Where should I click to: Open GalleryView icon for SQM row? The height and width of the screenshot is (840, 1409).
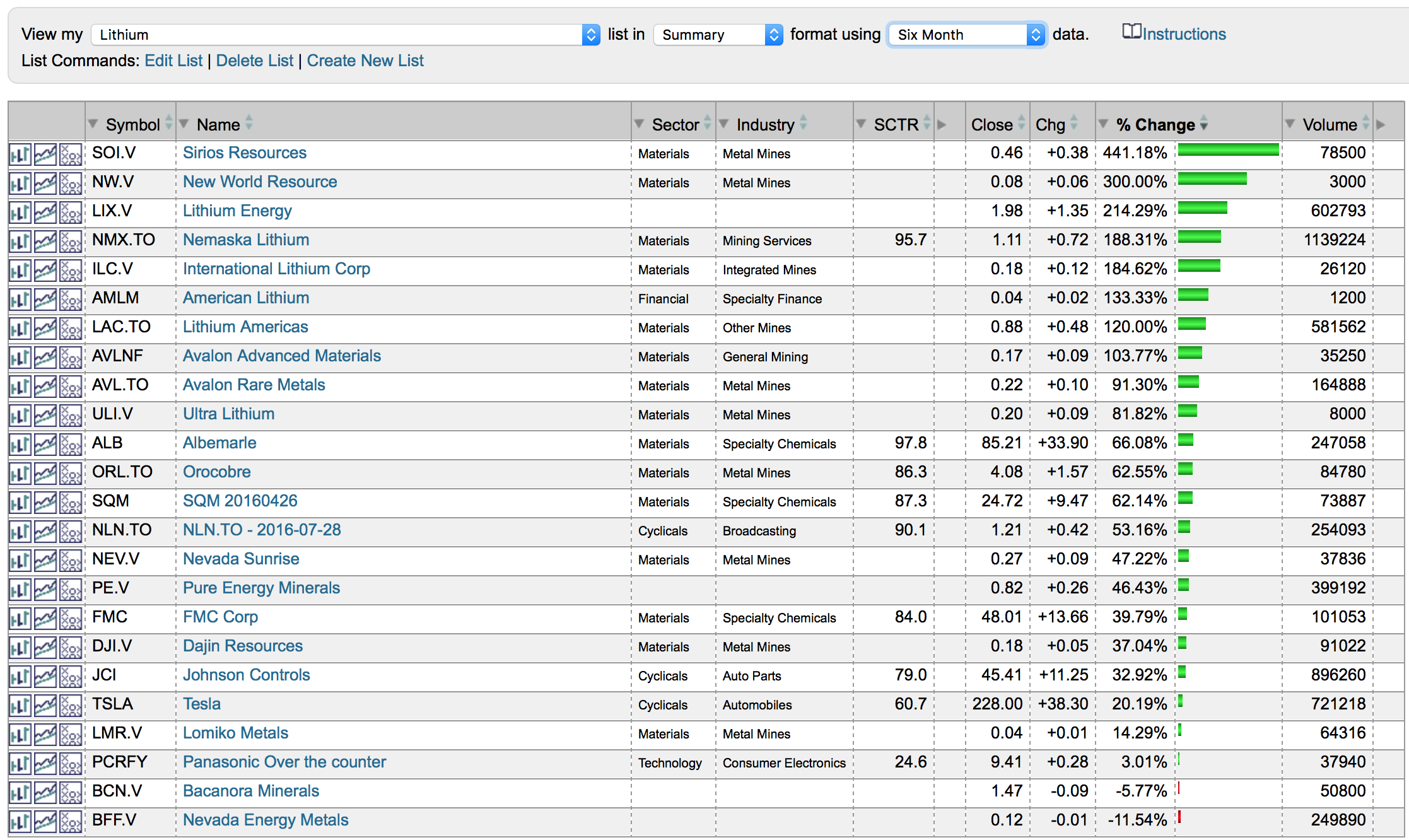(x=45, y=502)
